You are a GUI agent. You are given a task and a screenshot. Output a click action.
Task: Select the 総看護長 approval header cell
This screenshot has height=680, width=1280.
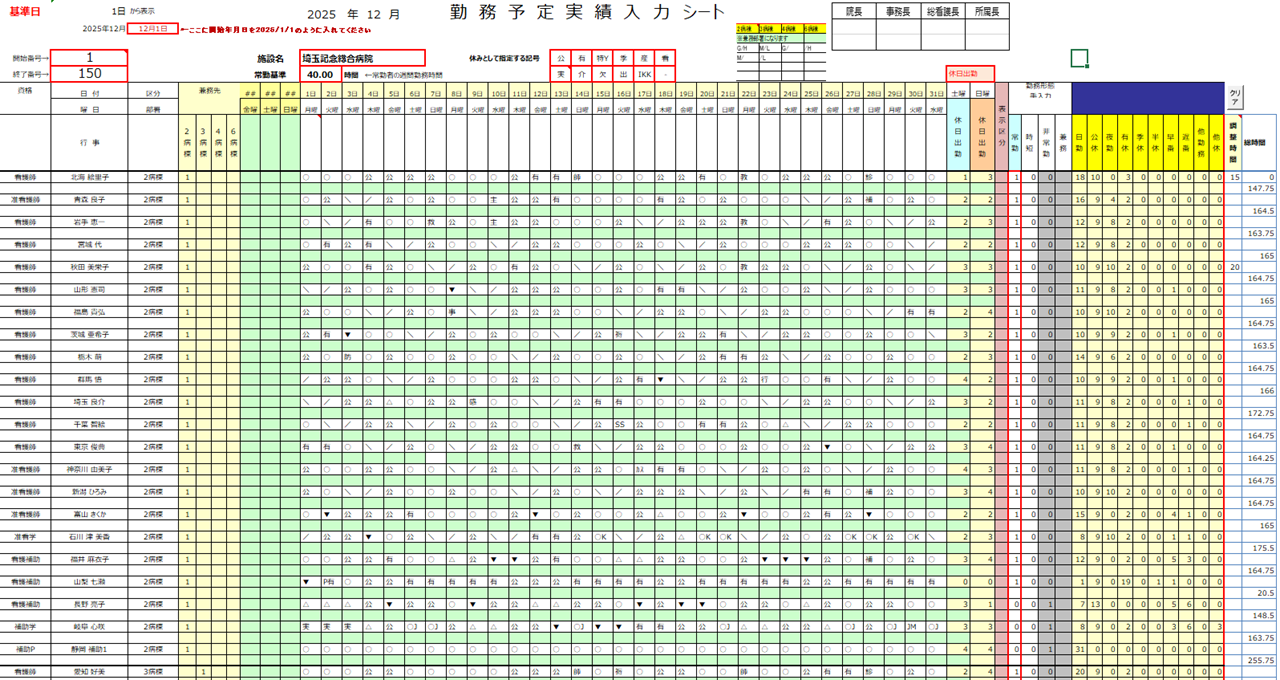942,10
